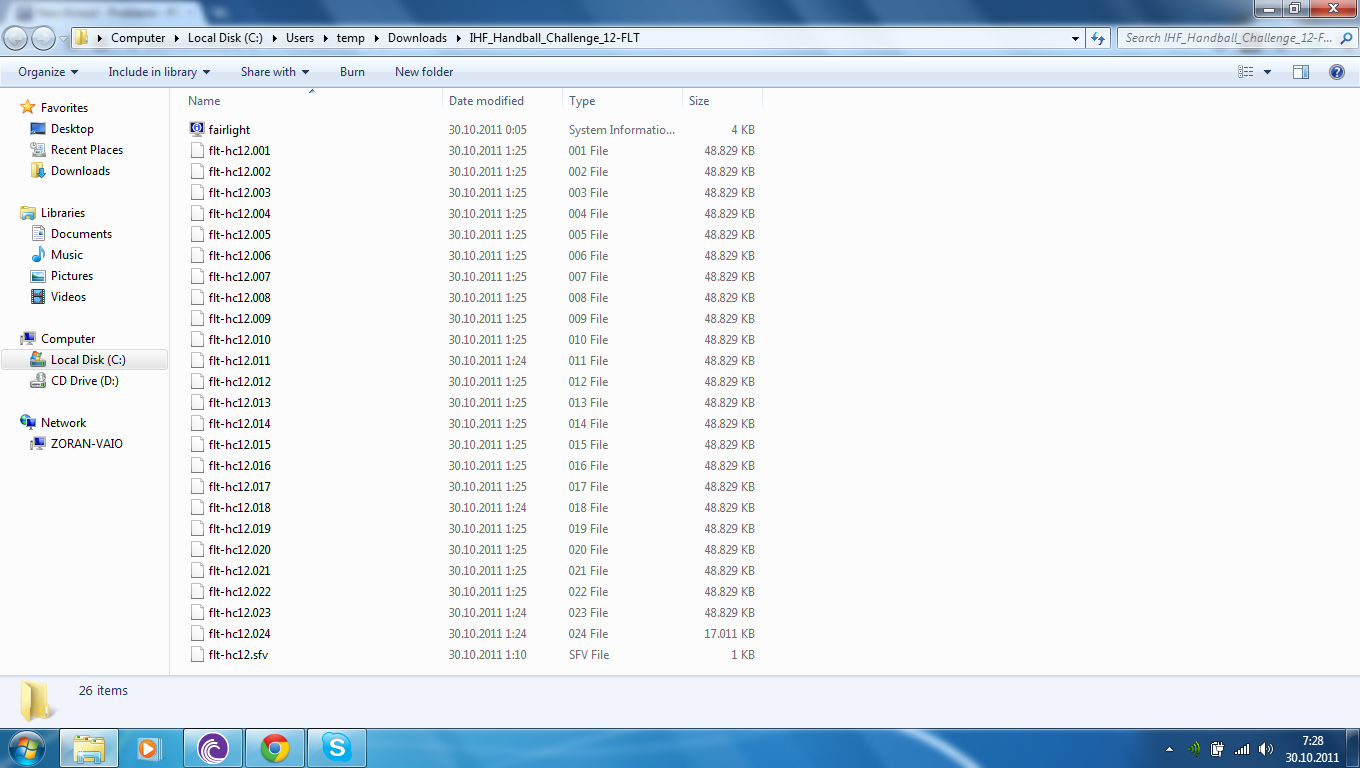Screen dimensions: 1360x768
Task: Click the ZORAN-VAIO network computer icon
Action: [x=38, y=444]
